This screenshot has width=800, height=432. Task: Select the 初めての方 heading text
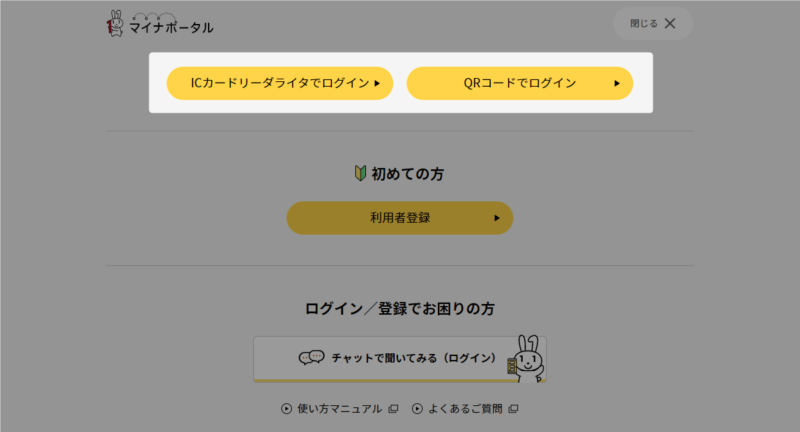[x=408, y=174]
